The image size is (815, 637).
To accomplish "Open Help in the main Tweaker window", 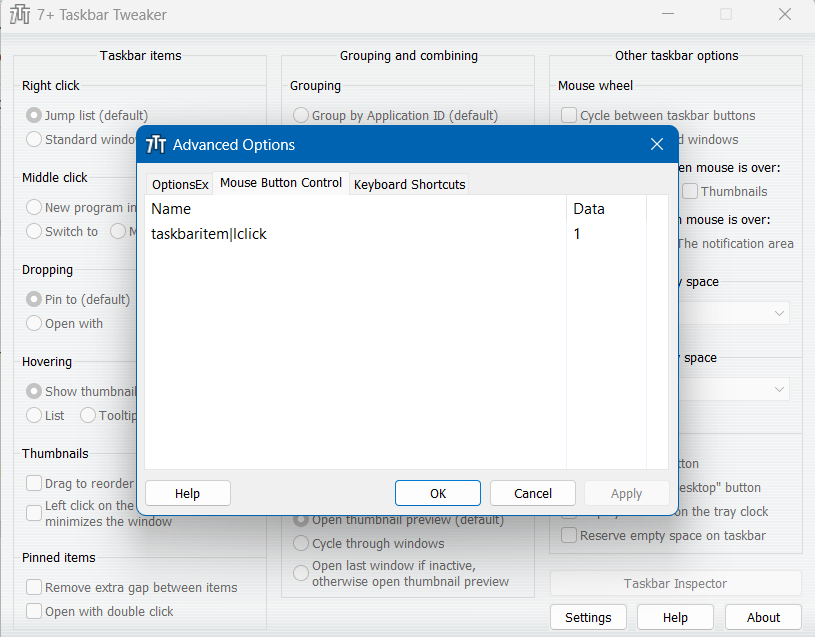I will tap(675, 617).
